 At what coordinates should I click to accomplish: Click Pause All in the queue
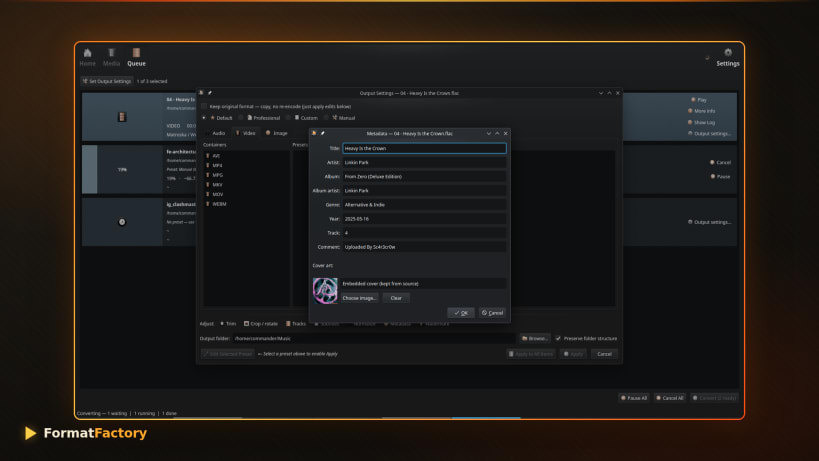634,398
